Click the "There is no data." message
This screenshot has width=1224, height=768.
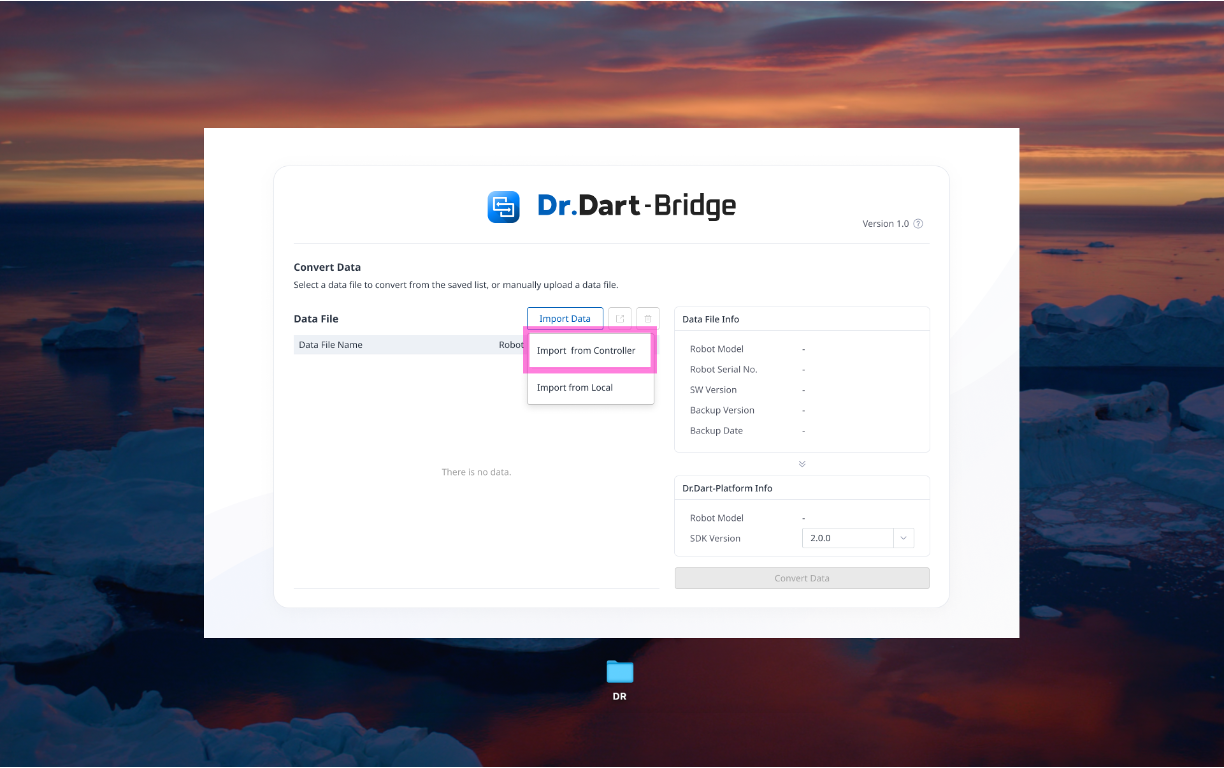[476, 472]
